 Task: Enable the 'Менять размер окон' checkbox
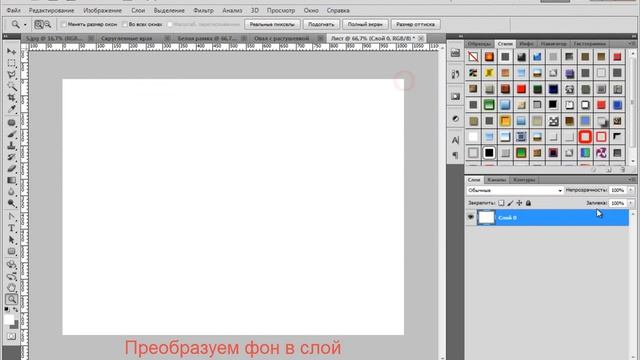pyautogui.click(x=63, y=24)
